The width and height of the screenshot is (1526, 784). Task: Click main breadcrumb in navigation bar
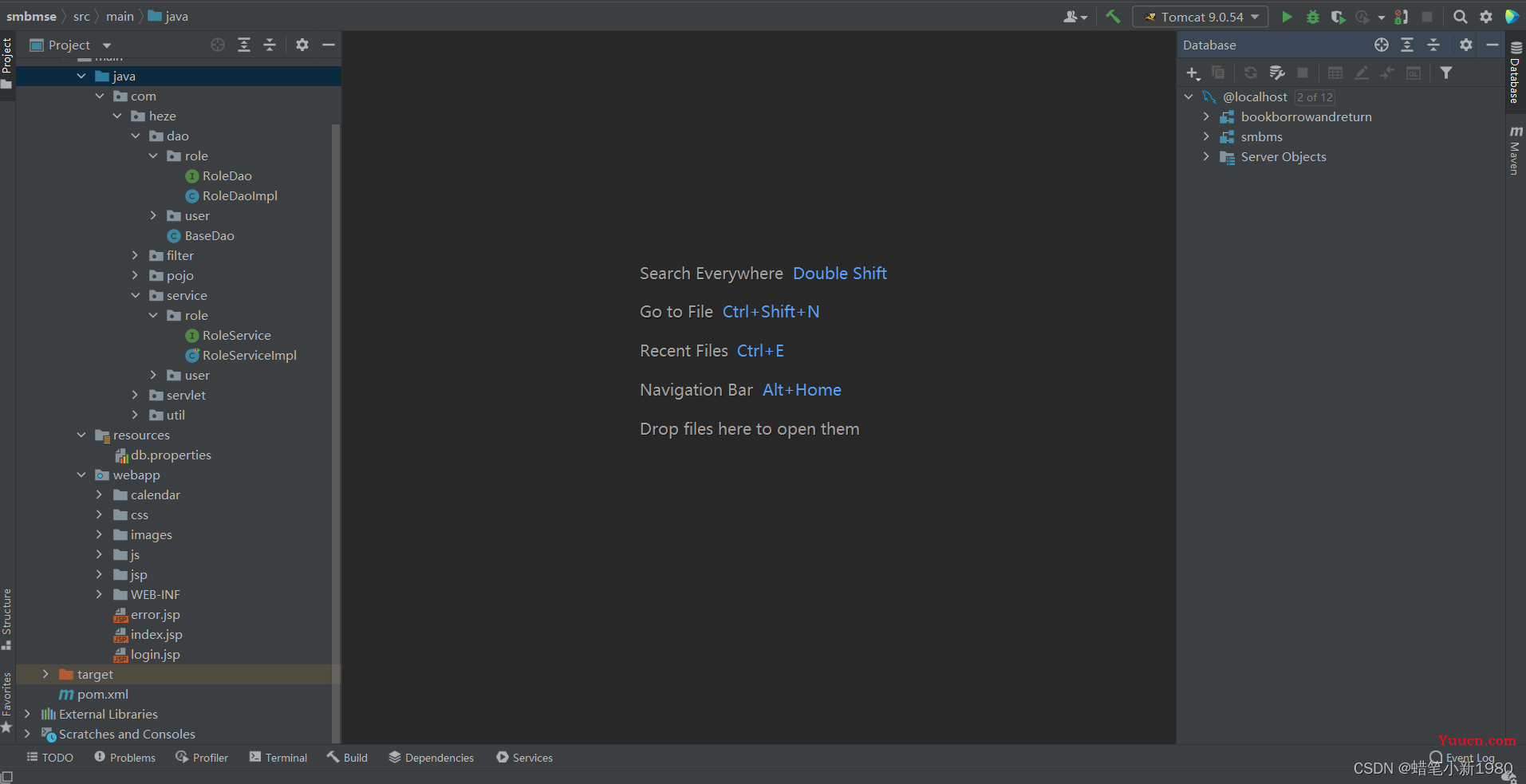[120, 16]
